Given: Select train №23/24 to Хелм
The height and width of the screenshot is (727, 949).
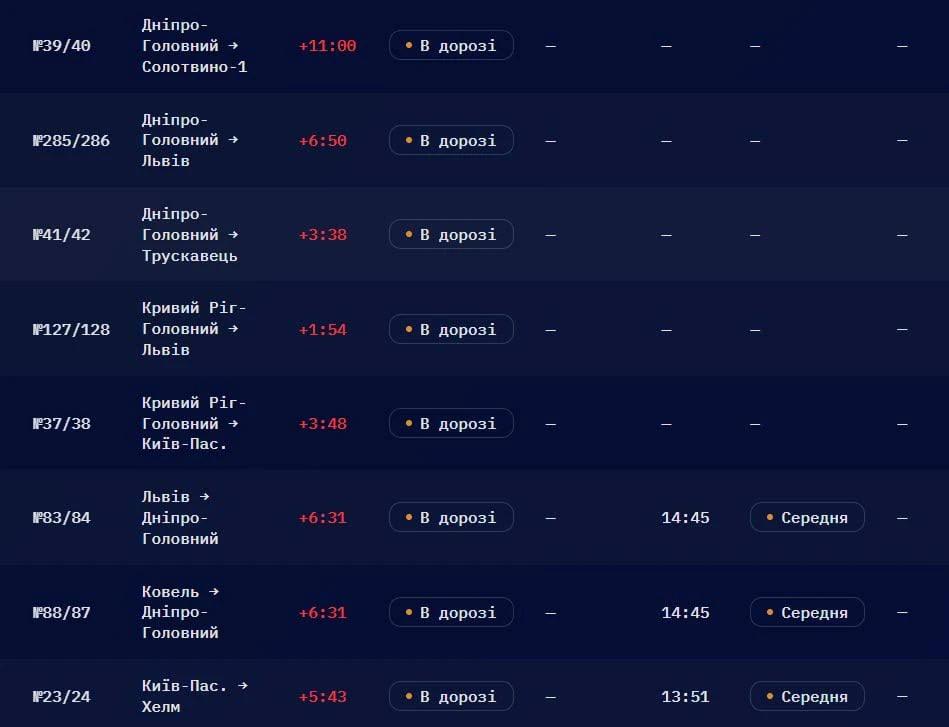Looking at the screenshot, I should point(62,697).
